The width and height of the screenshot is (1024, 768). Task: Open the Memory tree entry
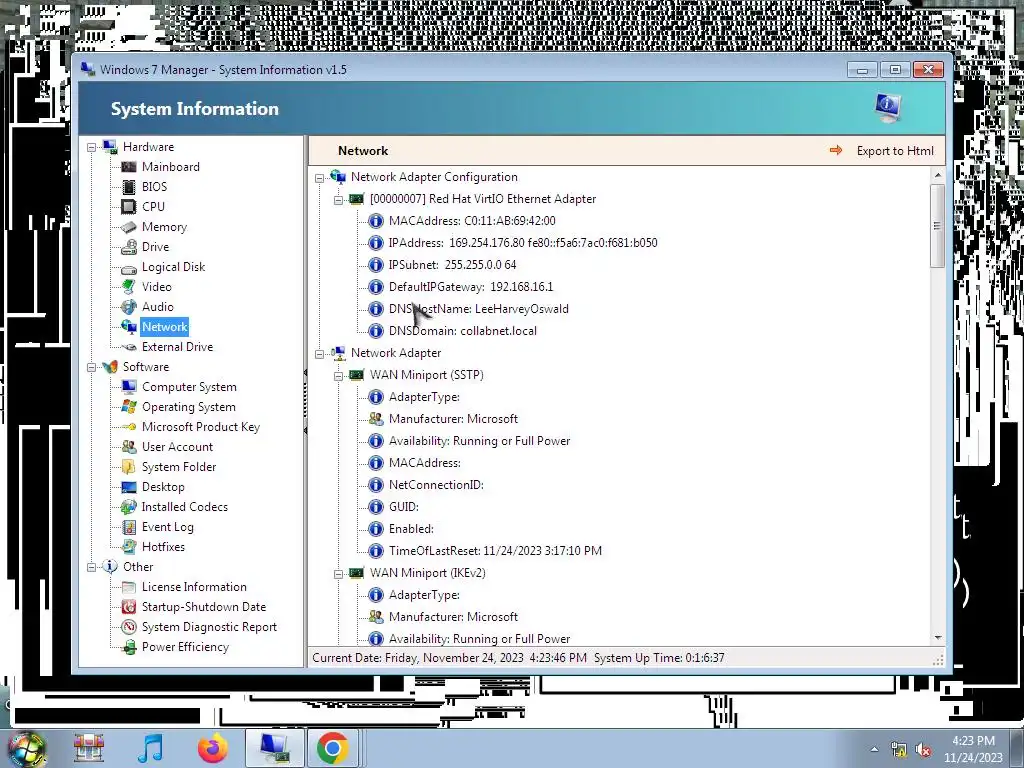point(164,227)
